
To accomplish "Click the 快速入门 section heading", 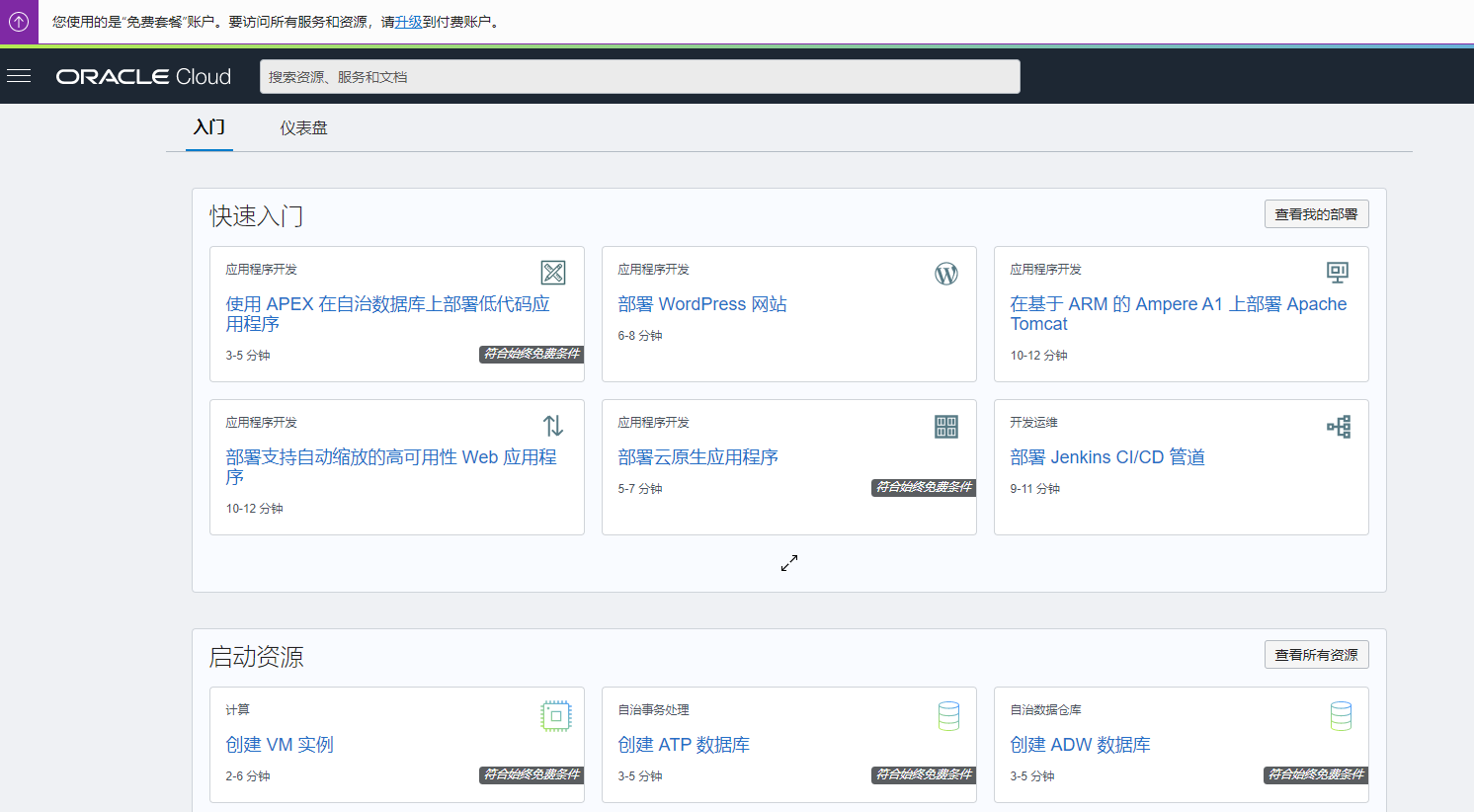I will coord(257,216).
